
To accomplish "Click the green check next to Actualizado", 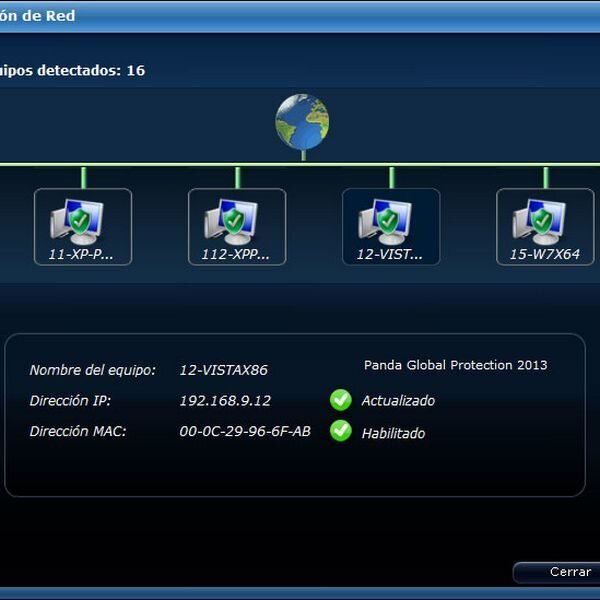I will tap(341, 400).
